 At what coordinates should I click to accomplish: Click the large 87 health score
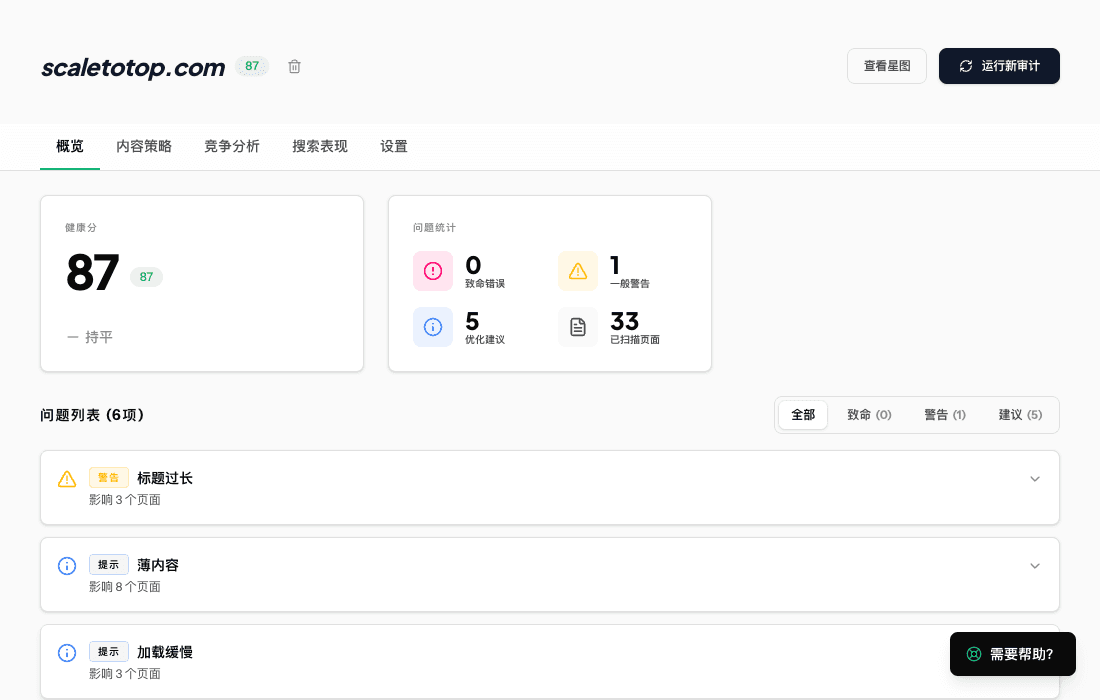(x=93, y=273)
